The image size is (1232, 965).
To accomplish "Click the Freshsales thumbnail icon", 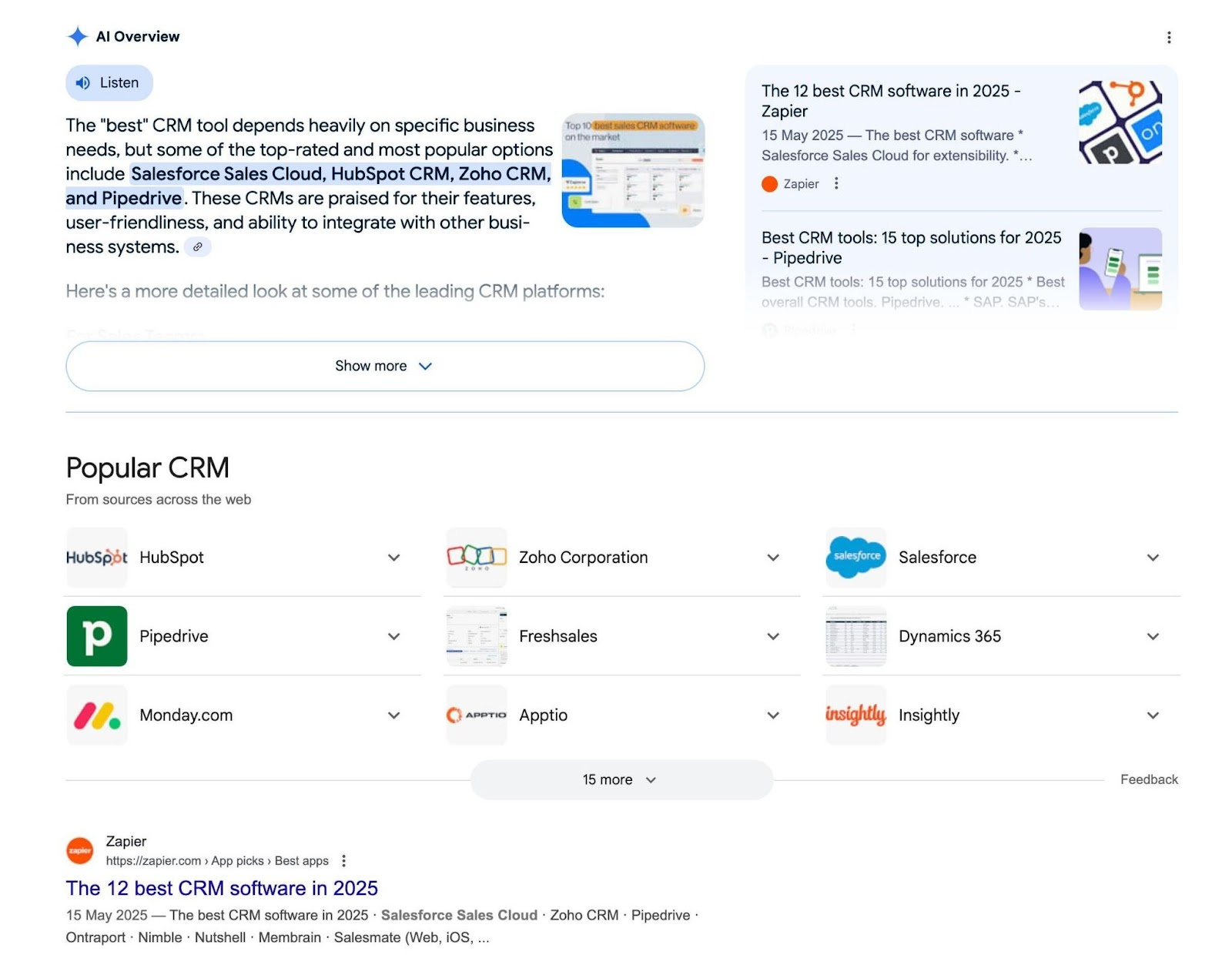I will (476, 636).
